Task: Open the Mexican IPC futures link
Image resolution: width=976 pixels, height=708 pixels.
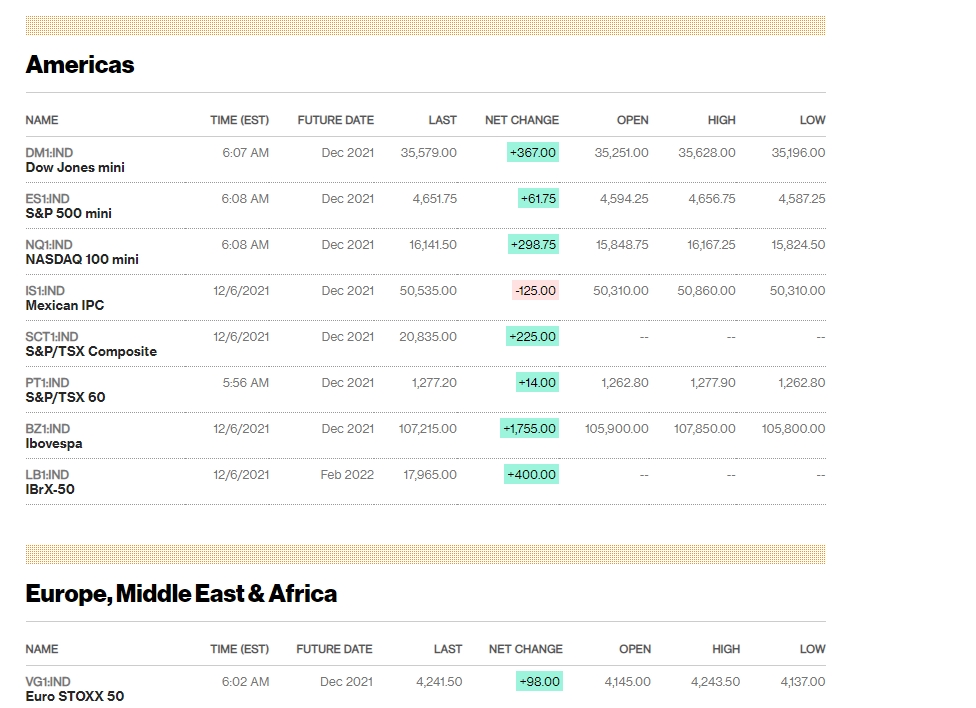Action: pos(65,306)
